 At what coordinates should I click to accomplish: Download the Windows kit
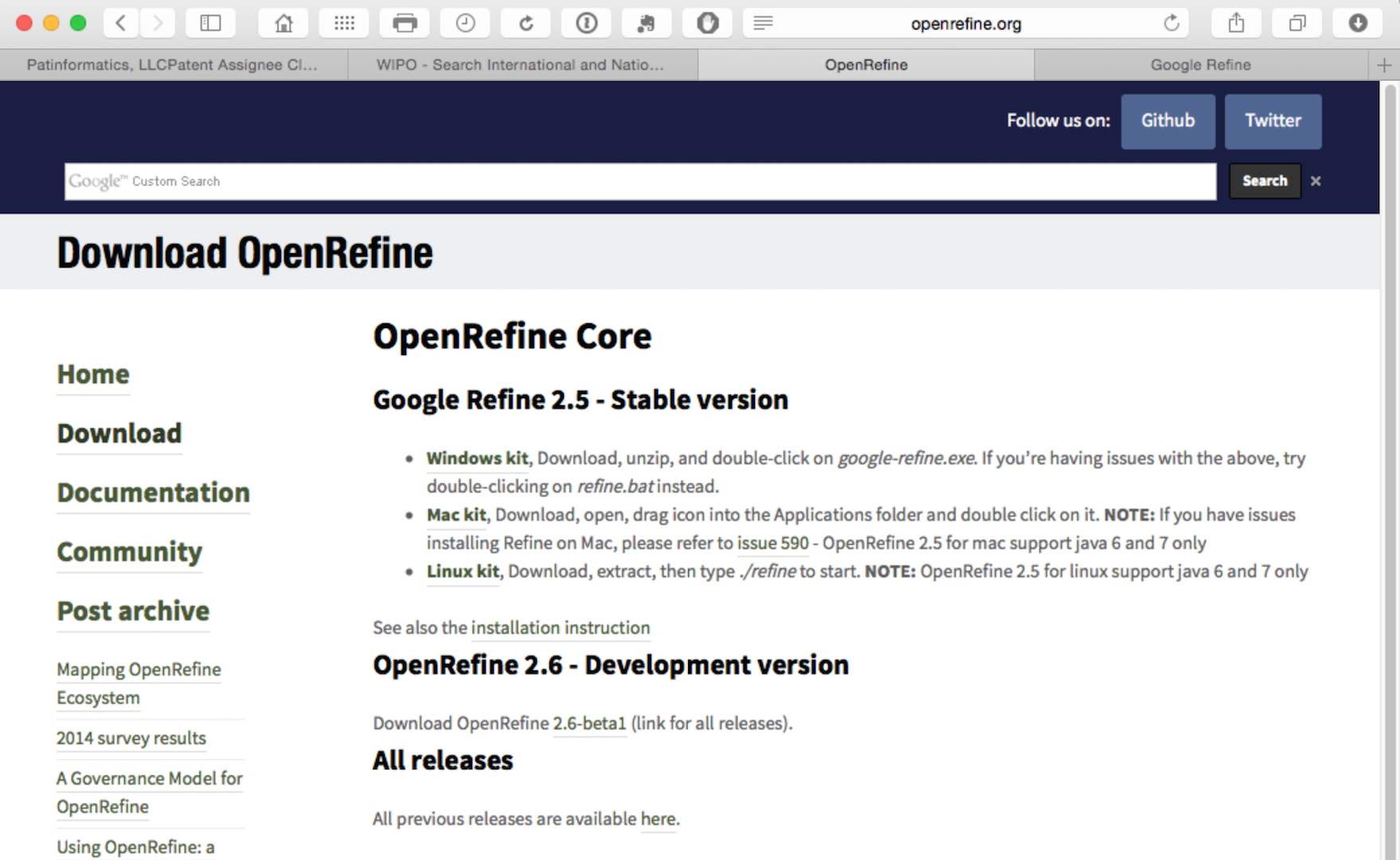(x=477, y=458)
